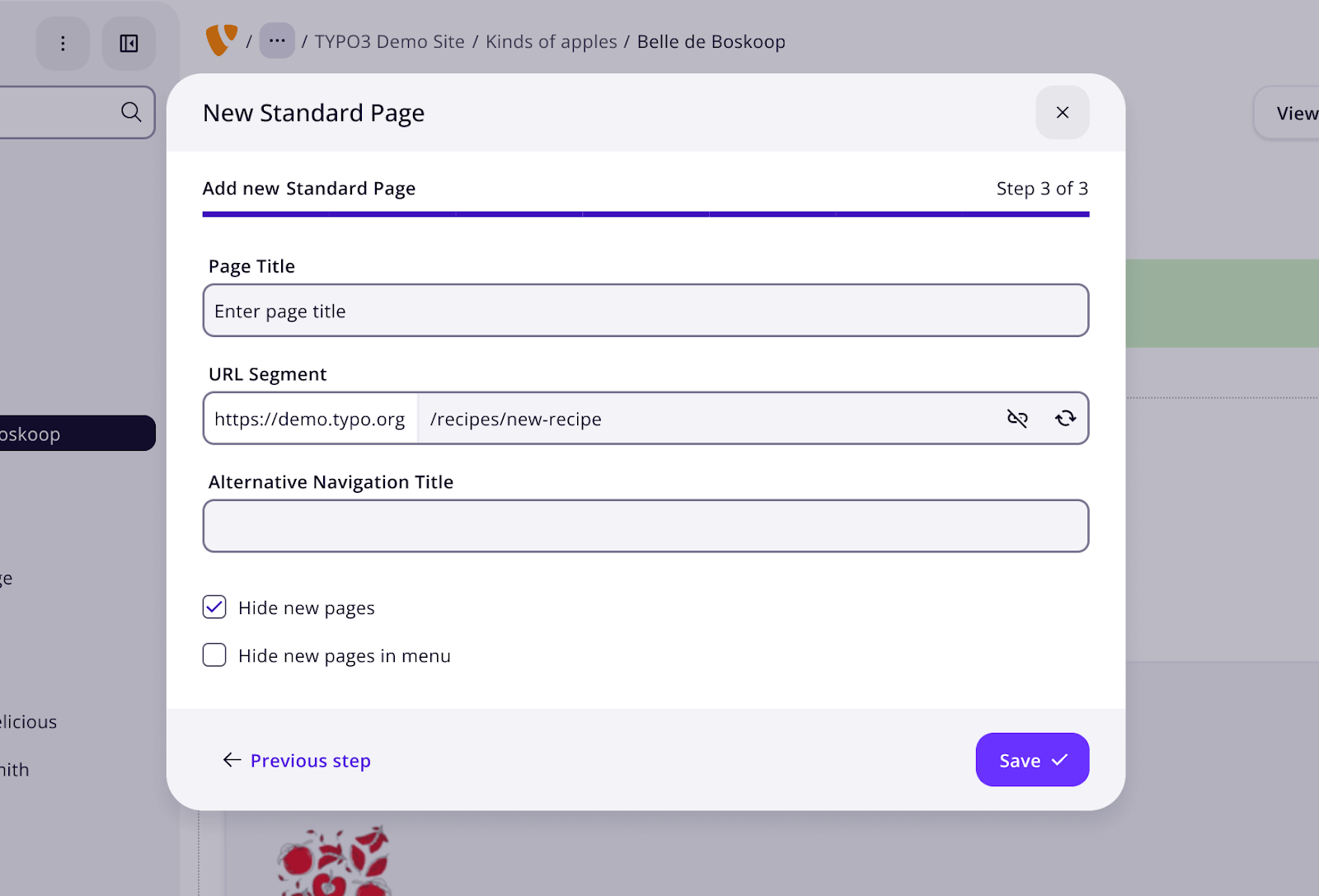Recalculate URL segment with refresh icon
The height and width of the screenshot is (896, 1319).
(x=1065, y=419)
